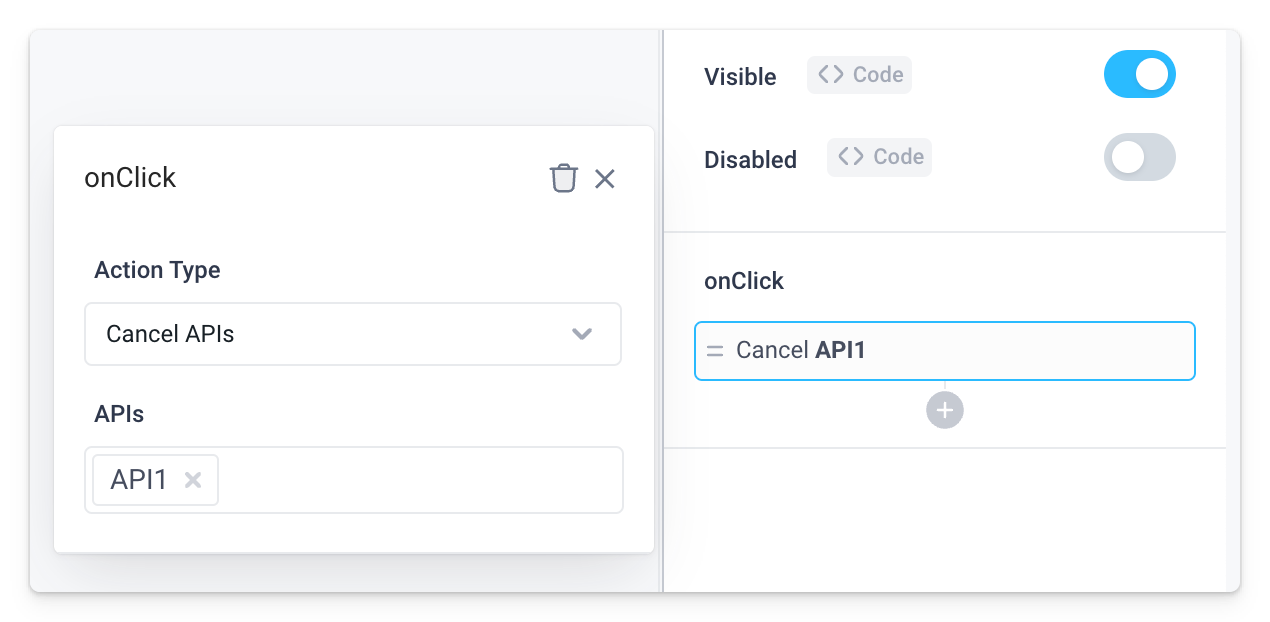Click the plus icon to add another action
This screenshot has width=1270, height=622.
coord(944,410)
